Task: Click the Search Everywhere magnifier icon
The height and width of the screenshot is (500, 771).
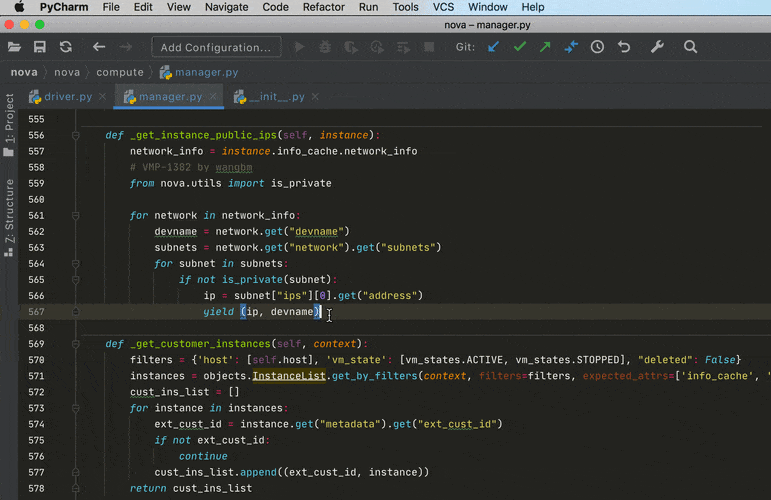Action: click(x=691, y=47)
